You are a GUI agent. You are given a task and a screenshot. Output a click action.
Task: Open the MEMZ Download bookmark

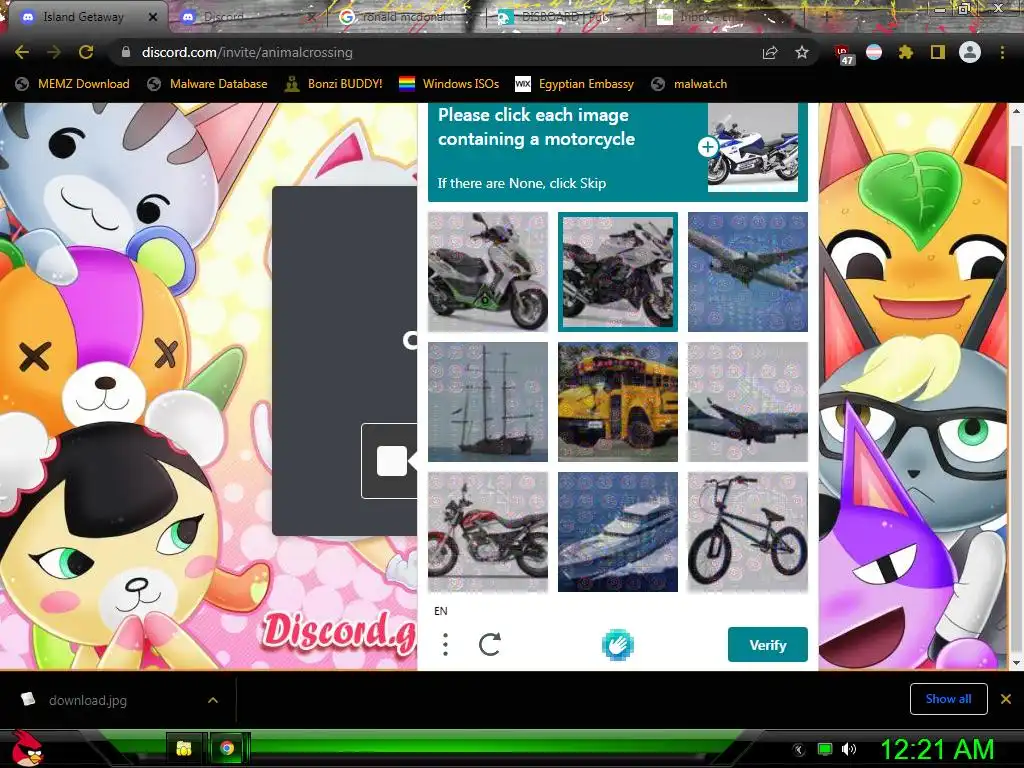pos(72,84)
